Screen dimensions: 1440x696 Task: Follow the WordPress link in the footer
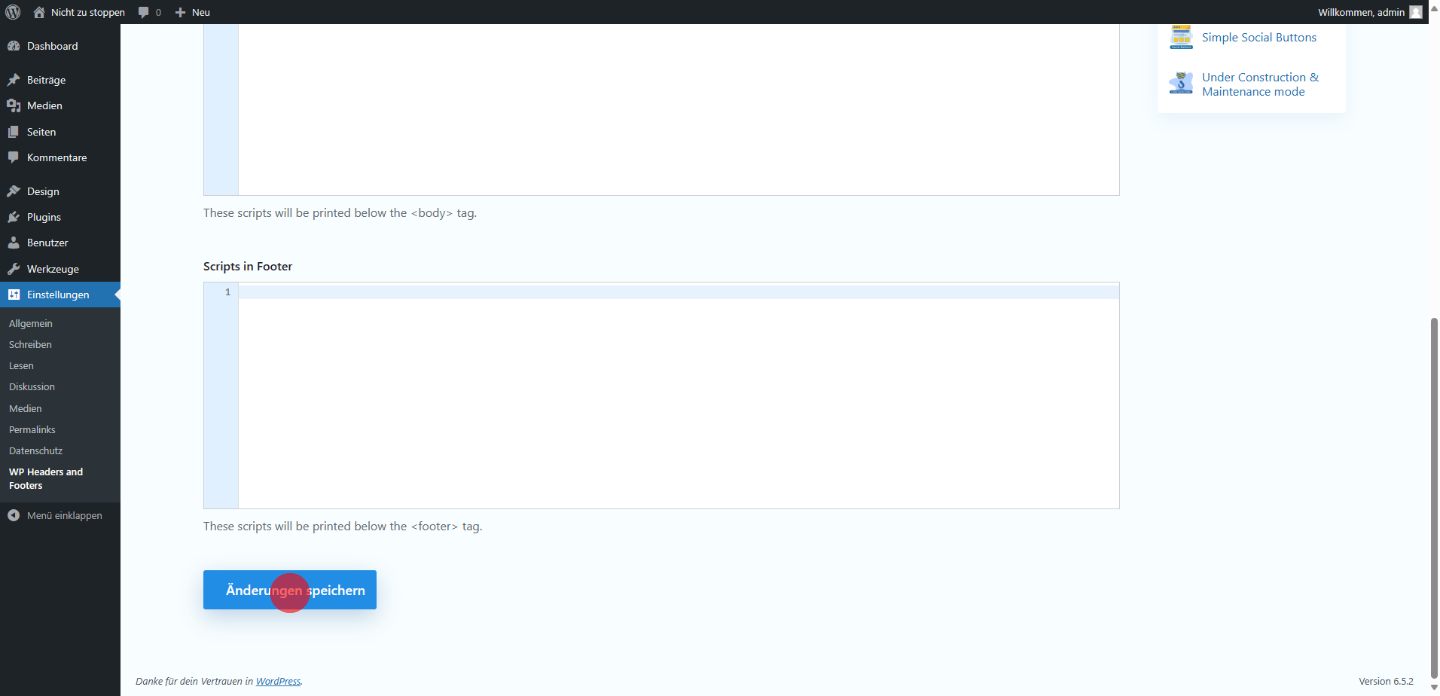point(277,681)
